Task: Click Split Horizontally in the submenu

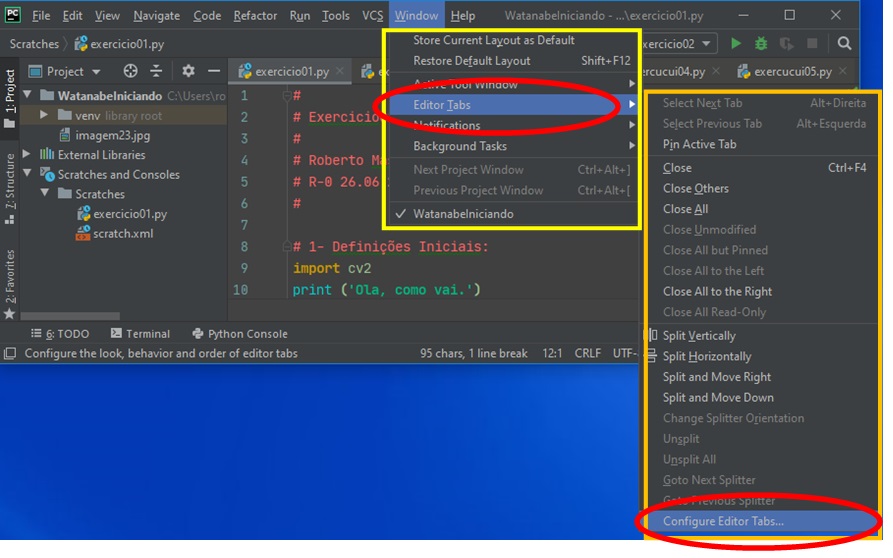Action: click(706, 357)
